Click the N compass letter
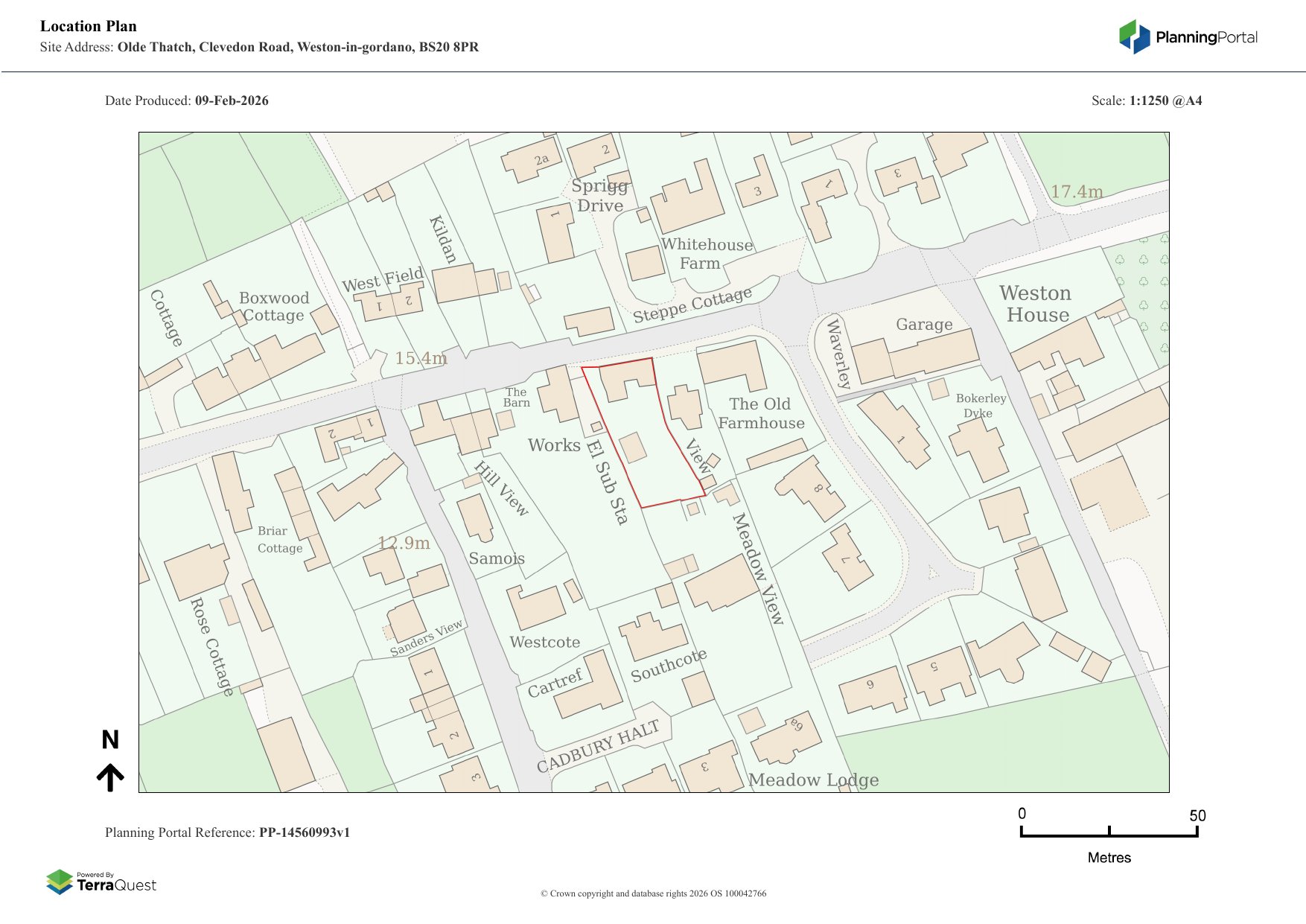This screenshot has width=1306, height=924. 110,739
